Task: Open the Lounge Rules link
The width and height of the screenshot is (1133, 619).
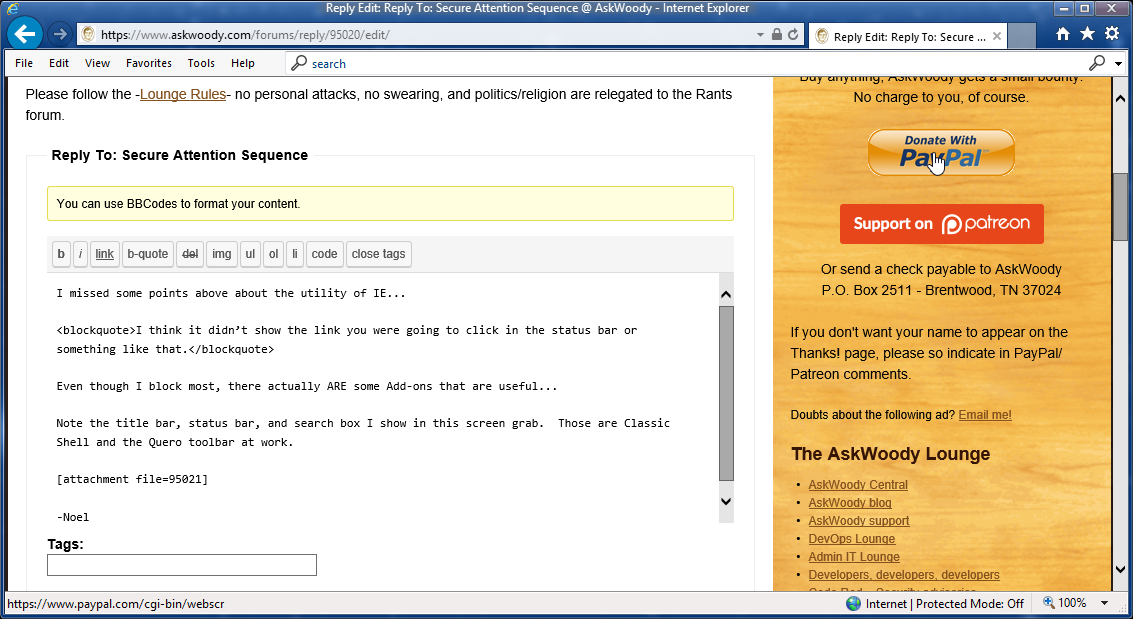Action: [x=183, y=94]
